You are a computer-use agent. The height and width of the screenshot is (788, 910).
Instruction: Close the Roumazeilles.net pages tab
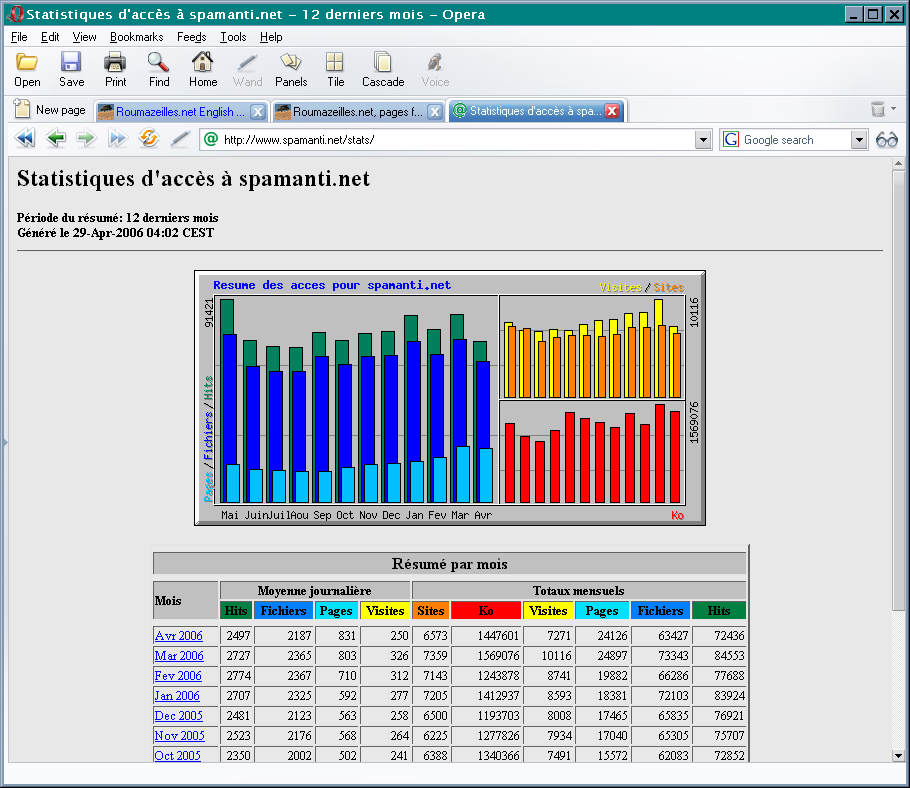(x=435, y=111)
